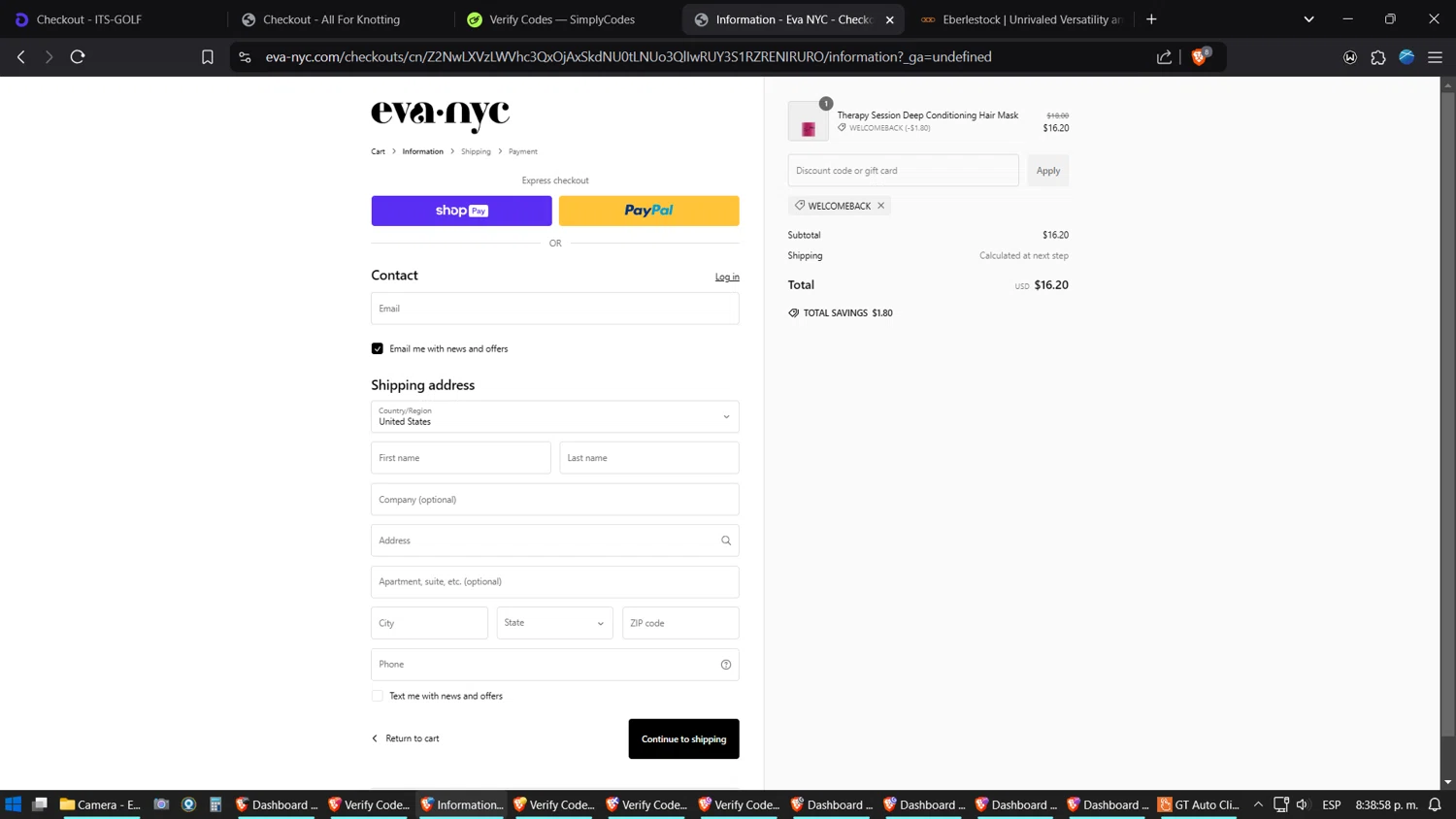Viewport: 1456px width, 819px height.
Task: Focus the First name field
Action: pos(460,458)
